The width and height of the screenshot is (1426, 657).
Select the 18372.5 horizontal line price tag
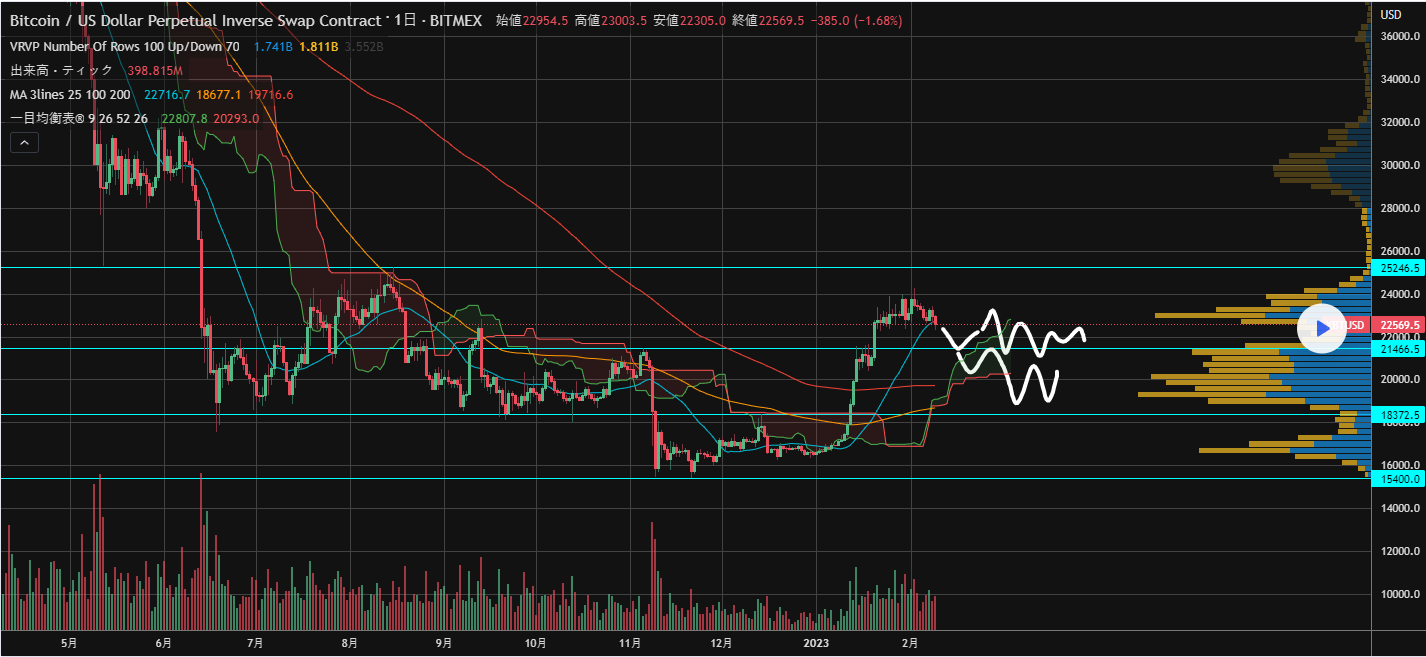click(1400, 414)
